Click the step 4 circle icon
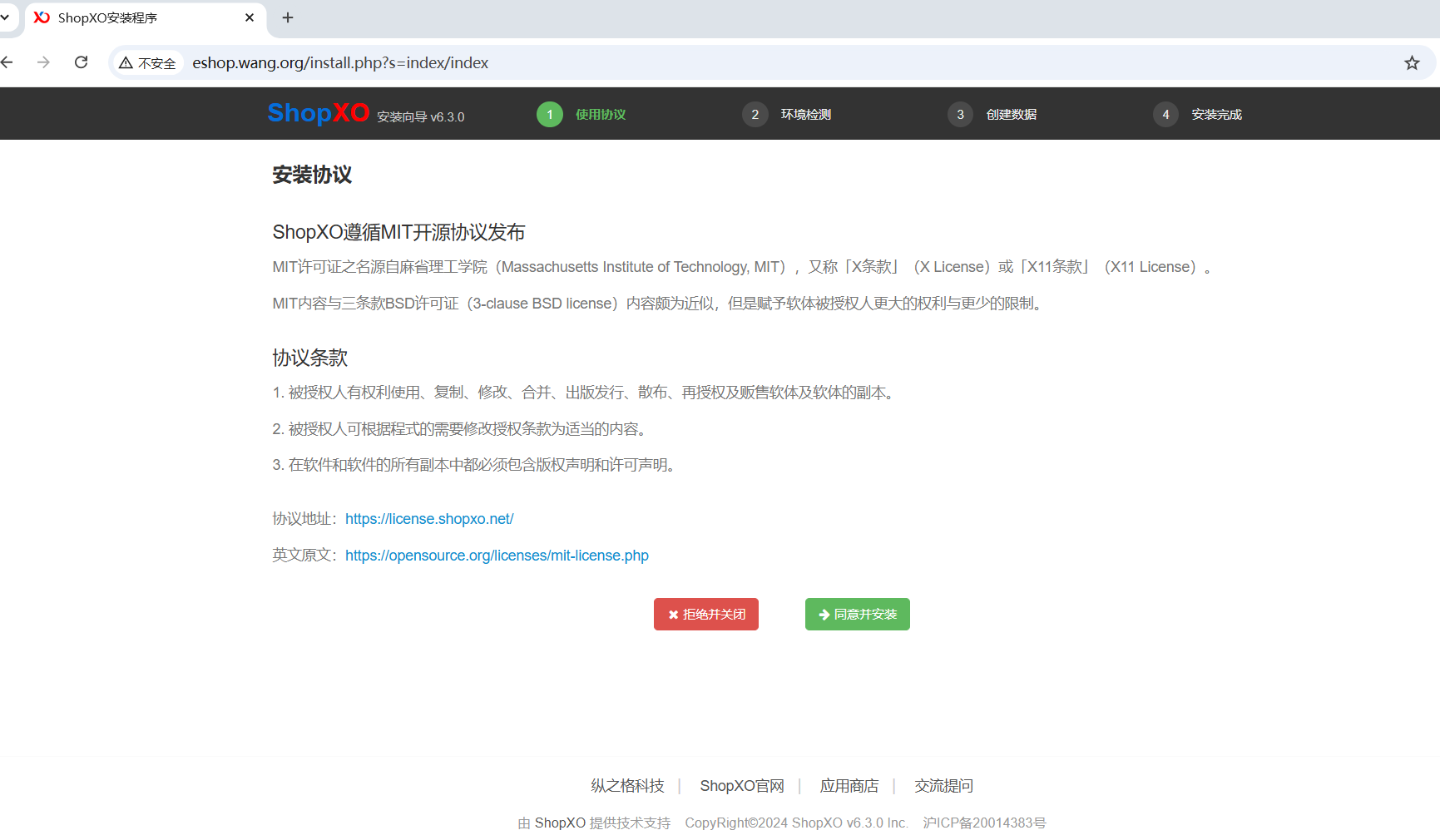The height and width of the screenshot is (840, 1440). point(1165,114)
